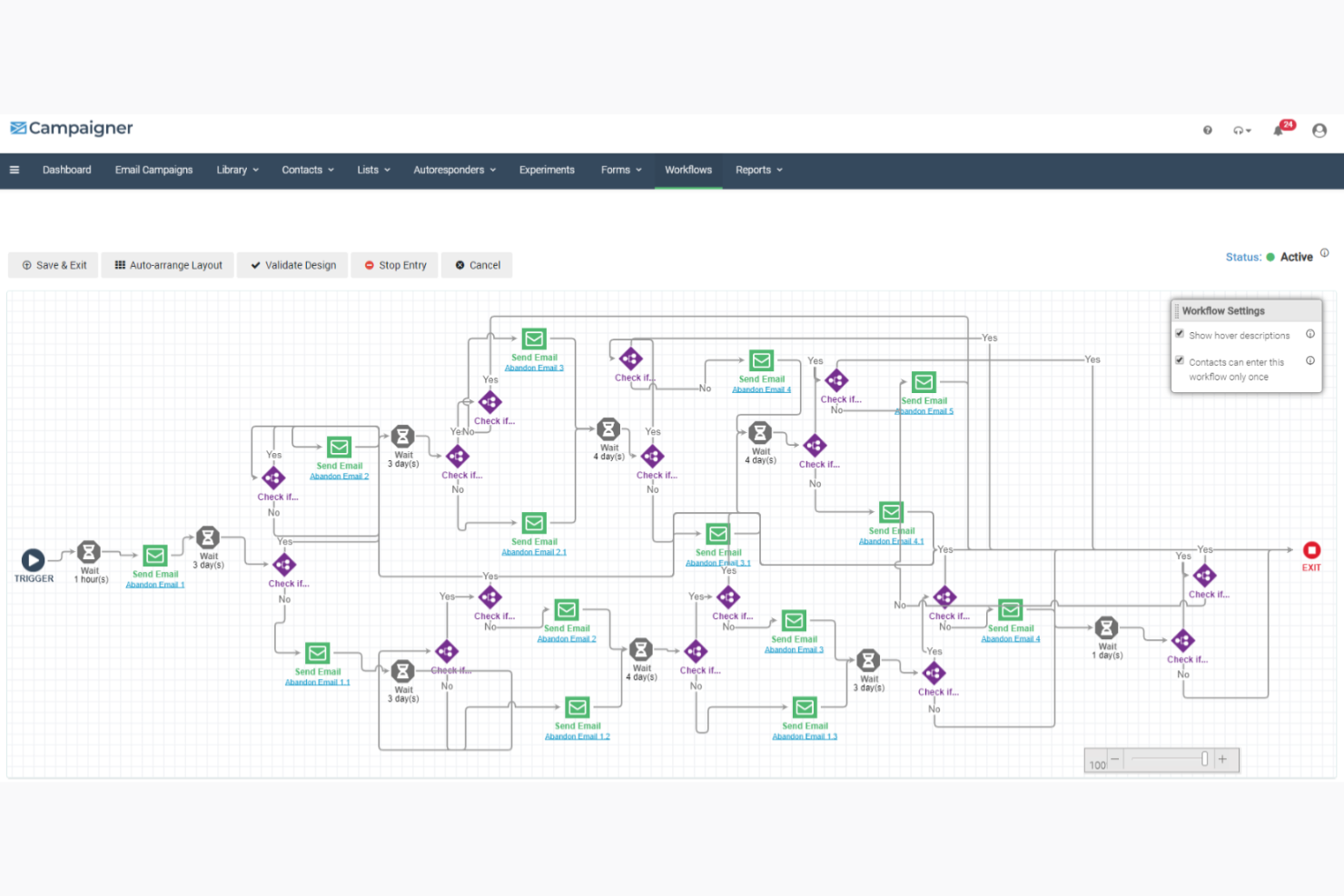Expand the Reports dropdown menu
Viewport: 1344px width, 896px height.
click(x=758, y=170)
